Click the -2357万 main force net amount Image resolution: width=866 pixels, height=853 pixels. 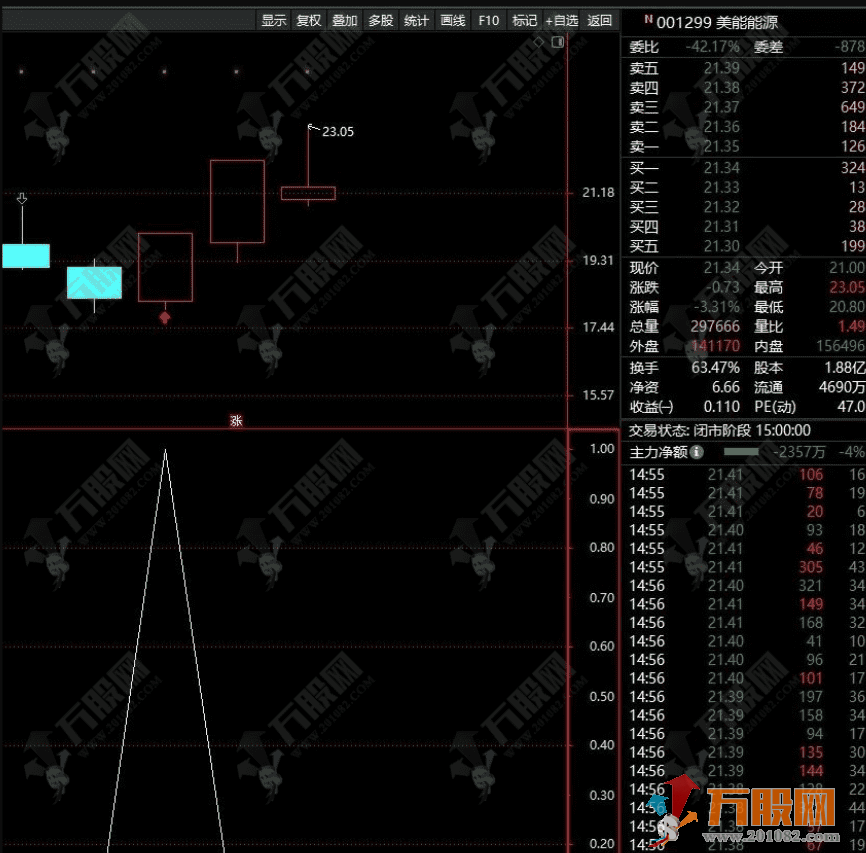(x=799, y=452)
